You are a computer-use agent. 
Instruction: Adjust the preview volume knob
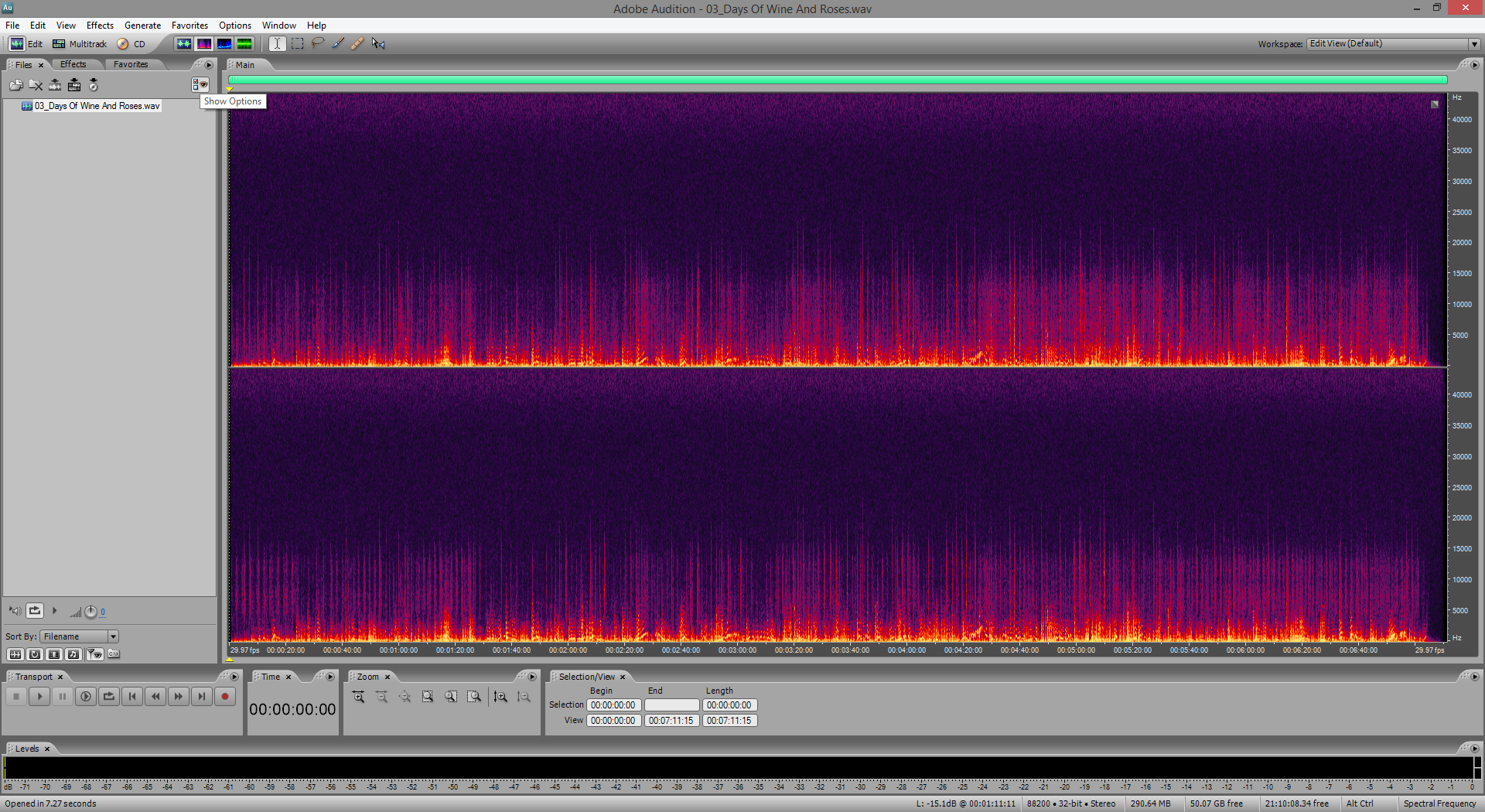[90, 612]
